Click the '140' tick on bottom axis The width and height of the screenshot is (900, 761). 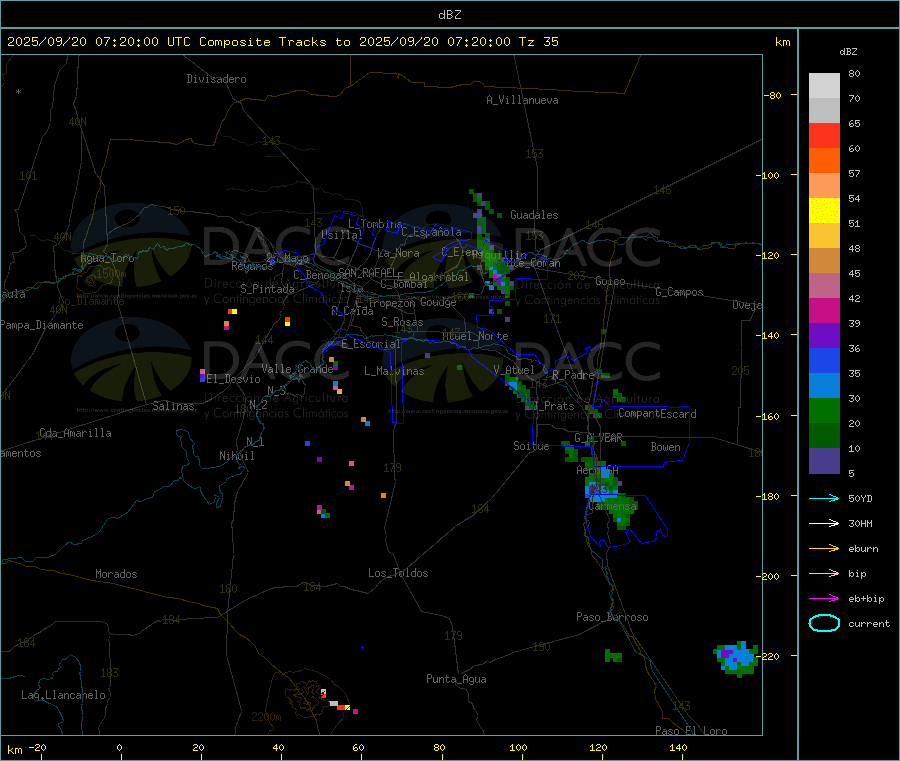[678, 747]
